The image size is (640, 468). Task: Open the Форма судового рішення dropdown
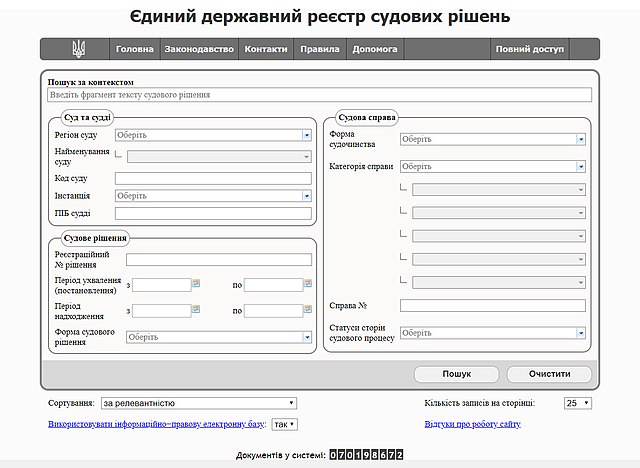point(219,337)
